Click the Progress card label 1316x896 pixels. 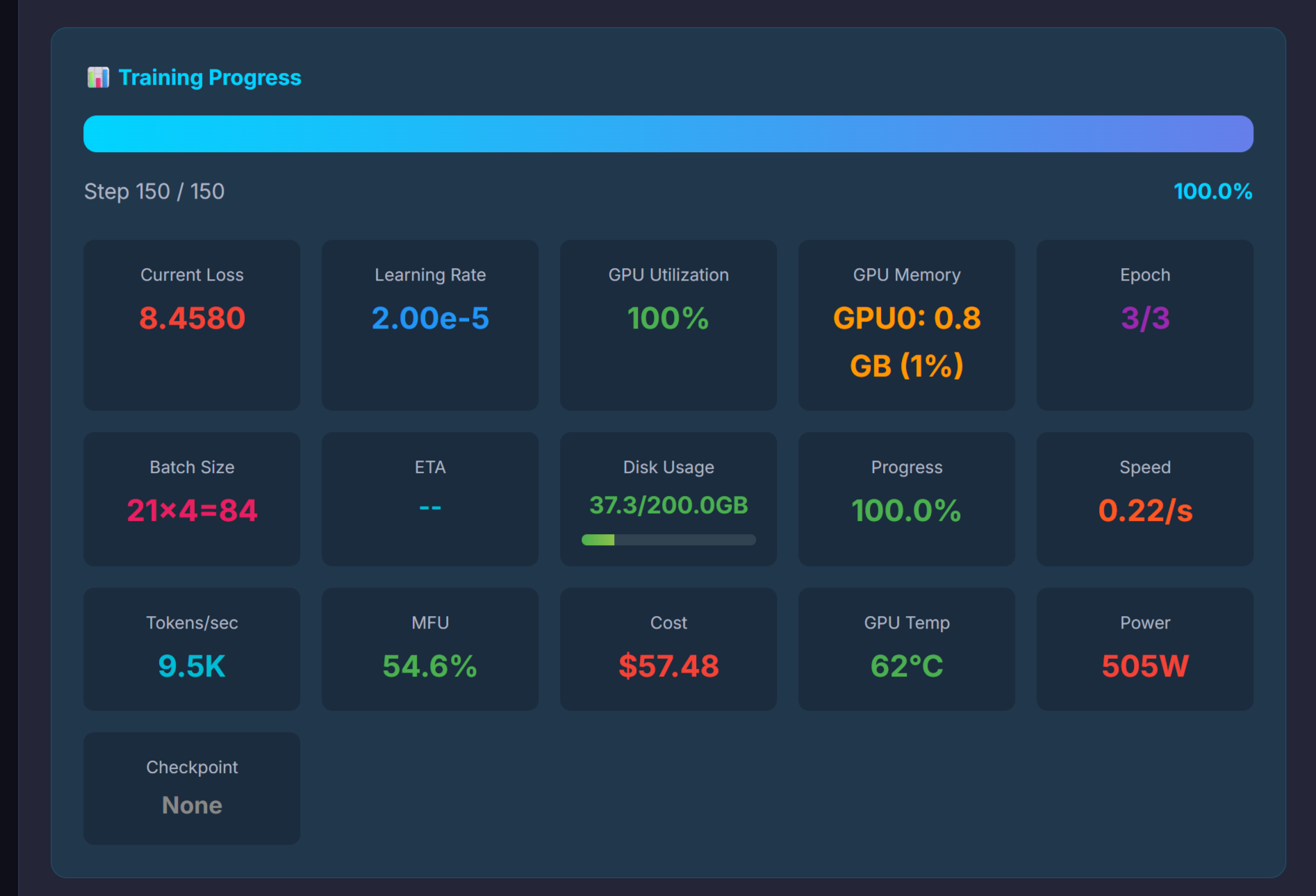click(x=907, y=467)
